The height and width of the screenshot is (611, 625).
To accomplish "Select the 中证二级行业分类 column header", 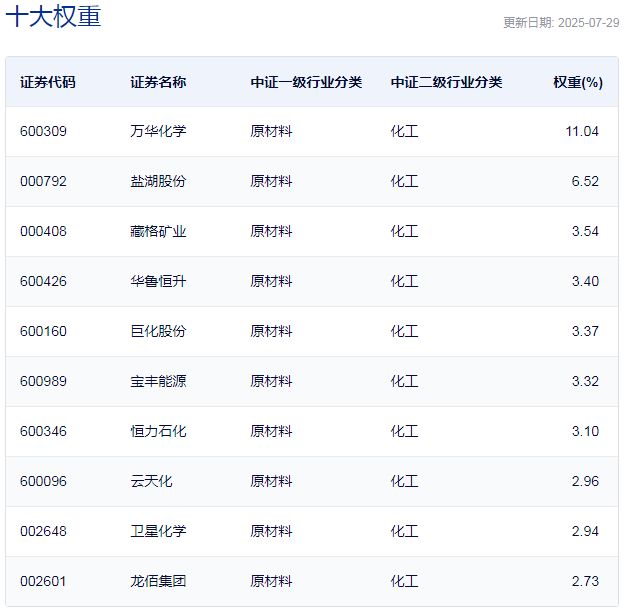I will pyautogui.click(x=446, y=82).
